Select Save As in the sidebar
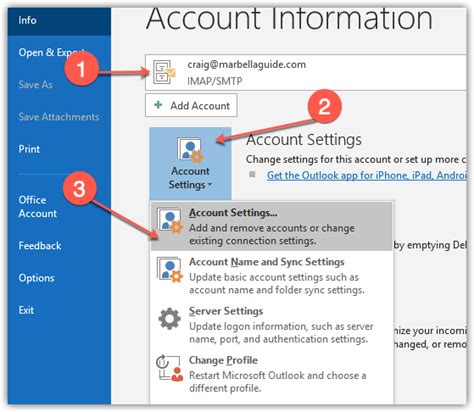This screenshot has height=412, width=474. (36, 85)
